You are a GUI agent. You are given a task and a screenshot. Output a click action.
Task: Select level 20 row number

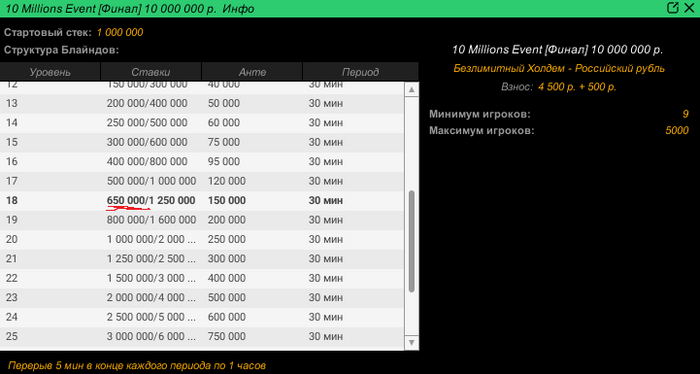pos(12,240)
